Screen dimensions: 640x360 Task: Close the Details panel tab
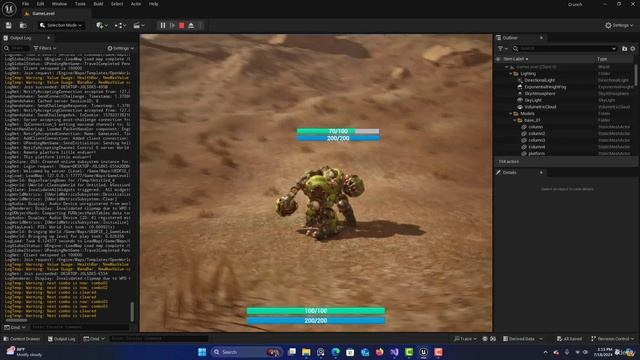[541, 173]
